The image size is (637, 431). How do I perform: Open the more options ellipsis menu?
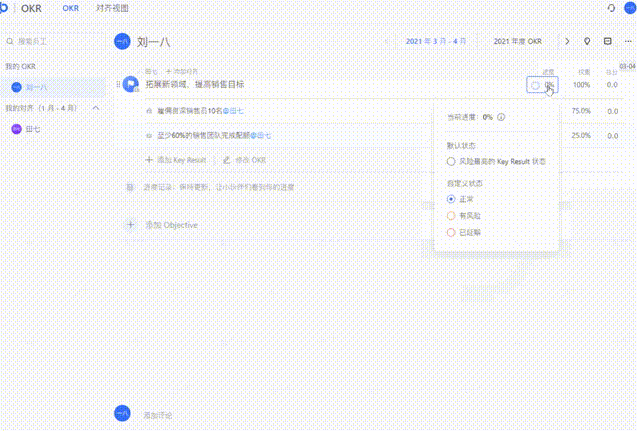pyautogui.click(x=628, y=41)
